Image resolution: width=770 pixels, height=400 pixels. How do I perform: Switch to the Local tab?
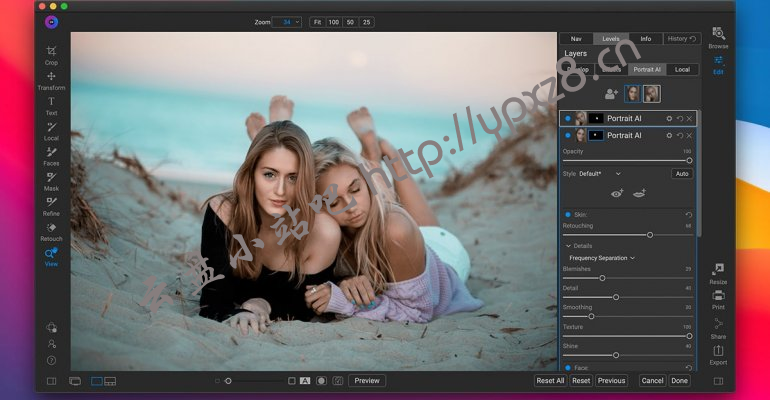pyautogui.click(x=682, y=70)
